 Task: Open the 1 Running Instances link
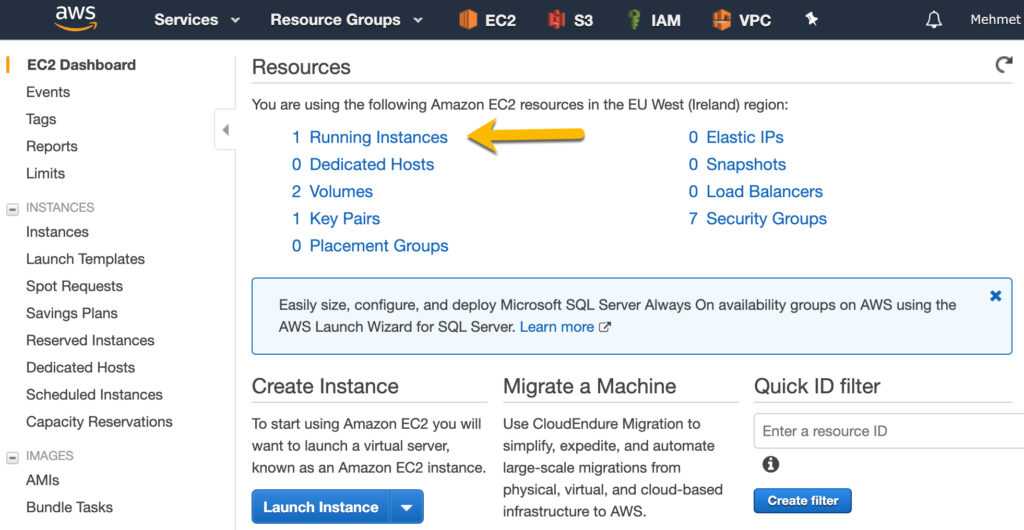370,137
